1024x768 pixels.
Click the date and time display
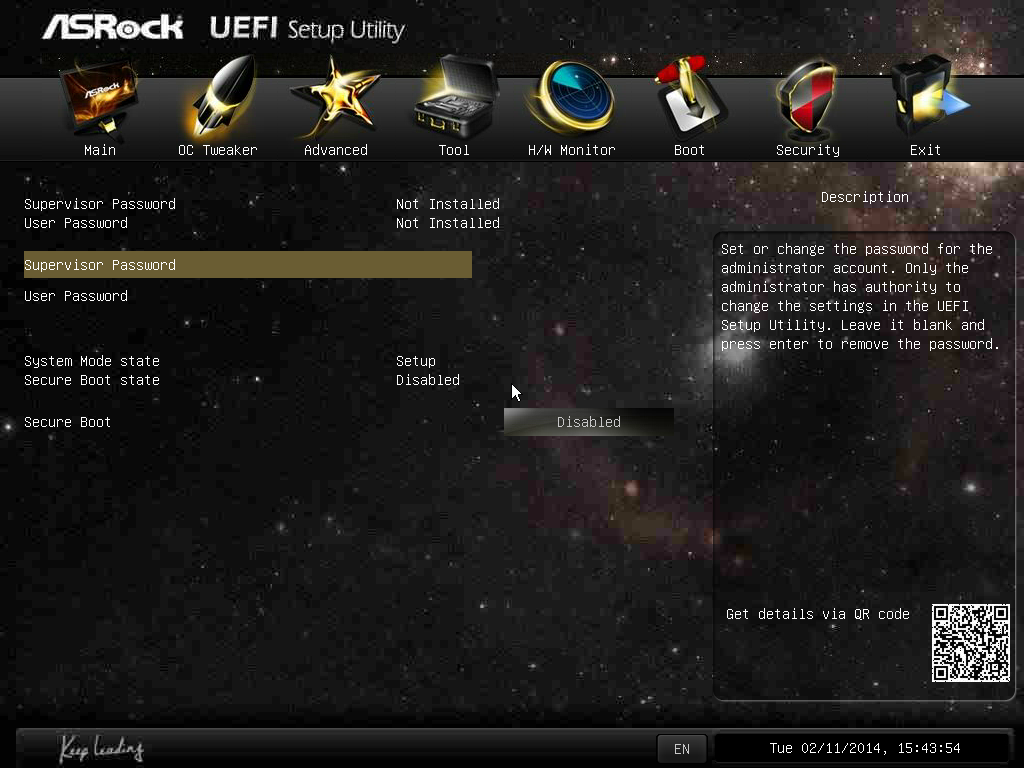click(864, 748)
